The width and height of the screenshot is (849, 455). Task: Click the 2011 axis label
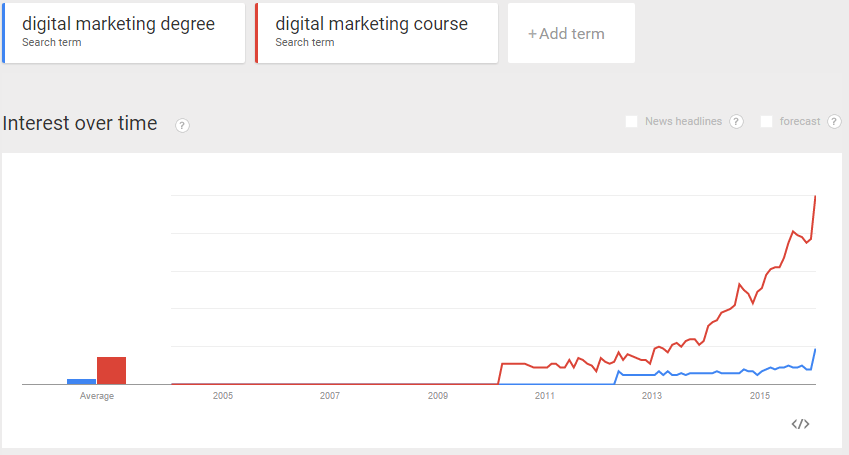545,396
